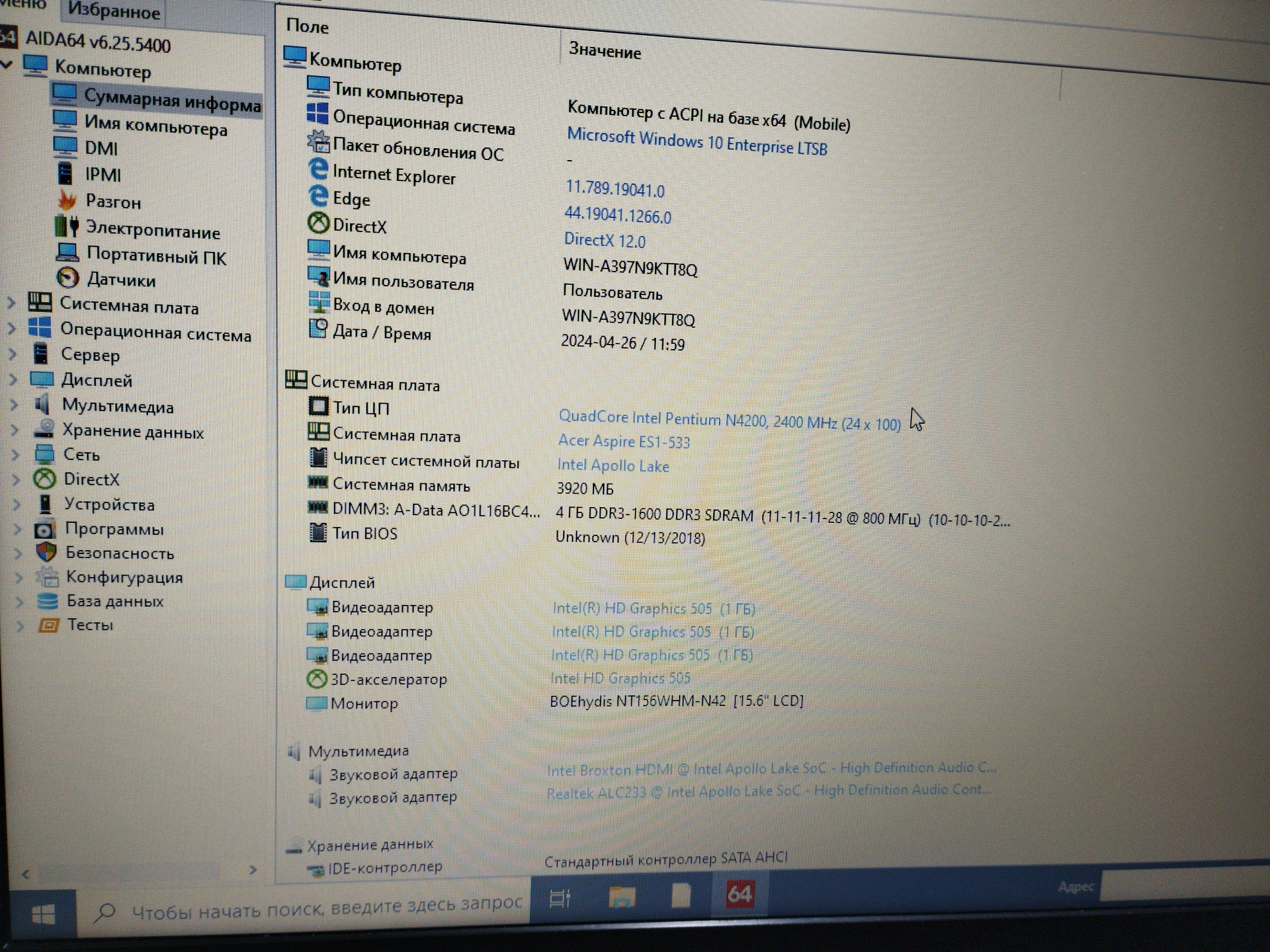Expand the Хранение данных tree node
Screen dimensions: 1270x952
click(x=14, y=430)
